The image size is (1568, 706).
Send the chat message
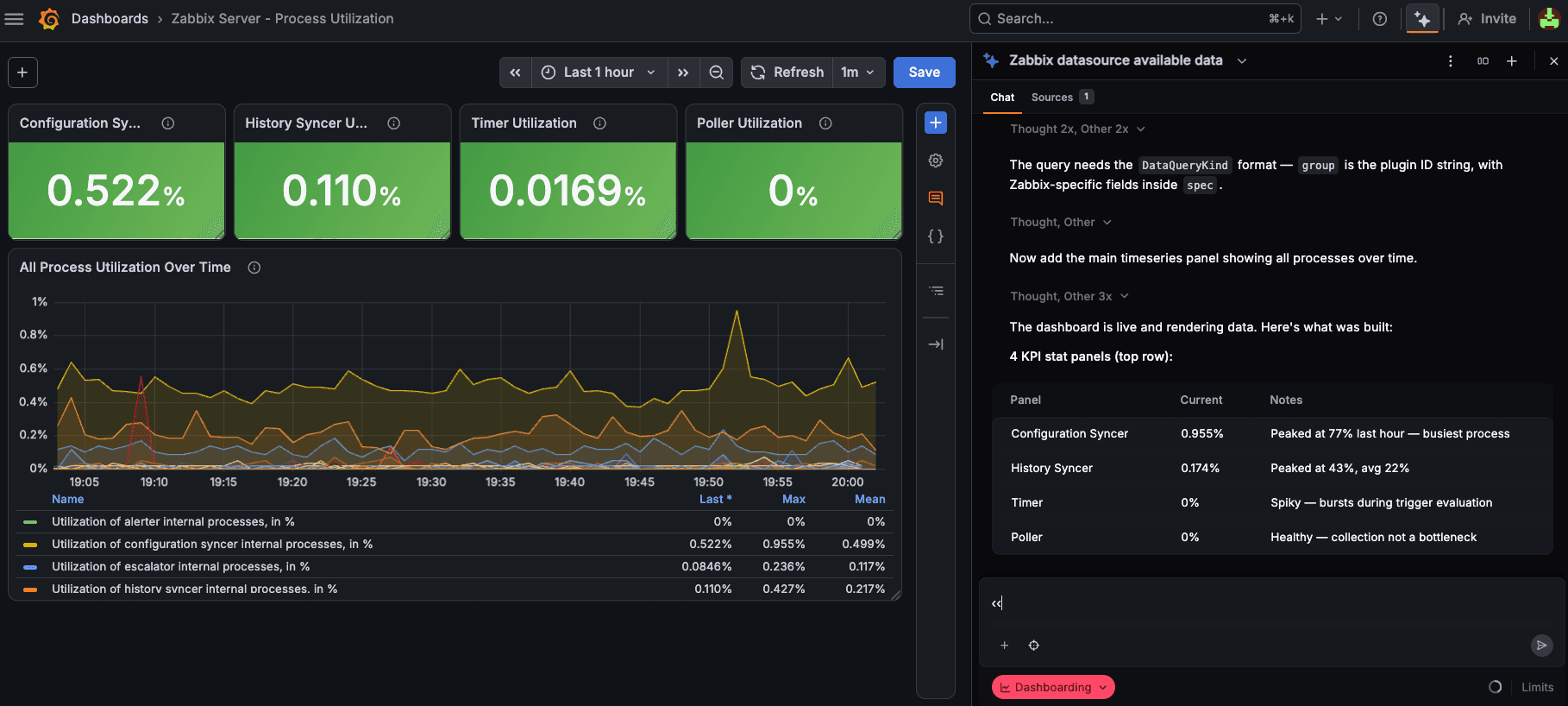[1541, 646]
